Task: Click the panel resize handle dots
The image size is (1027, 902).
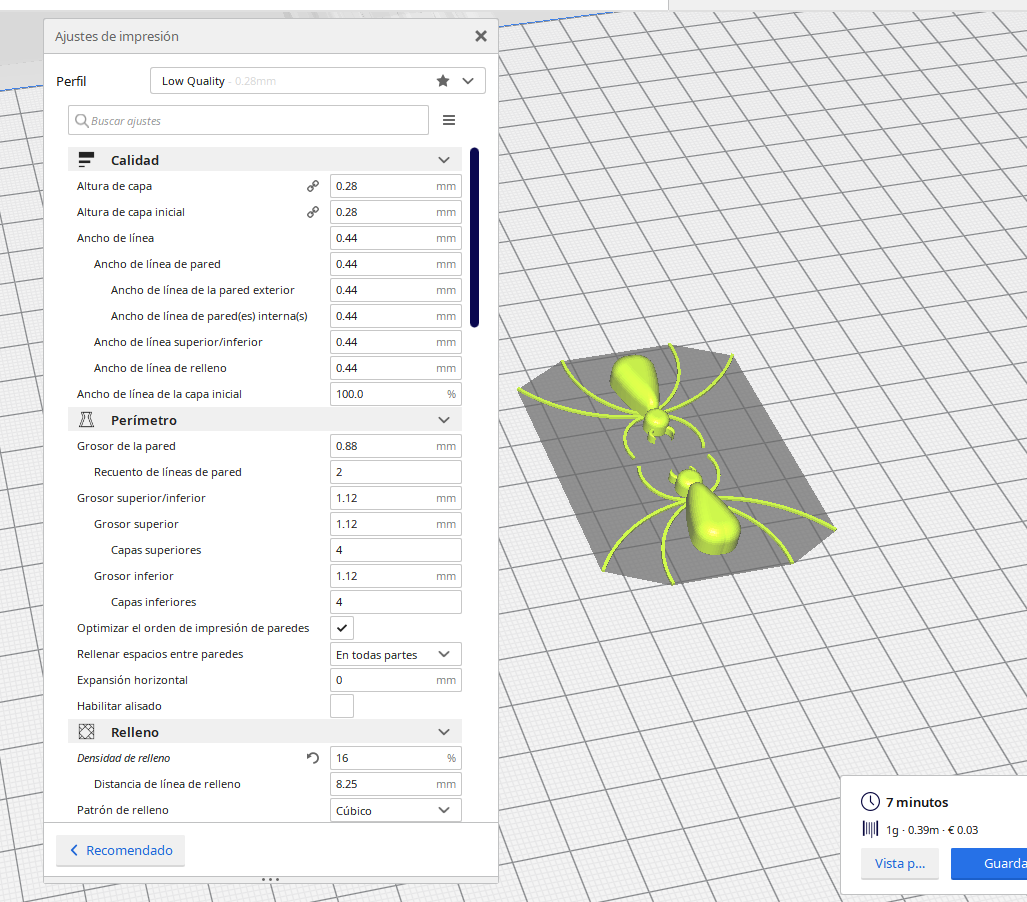Action: point(271,879)
